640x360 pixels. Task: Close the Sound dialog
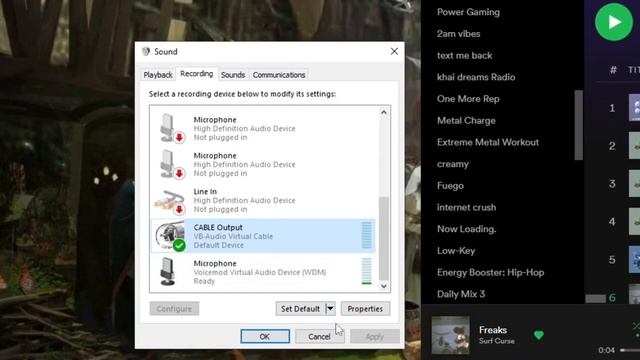pos(394,51)
